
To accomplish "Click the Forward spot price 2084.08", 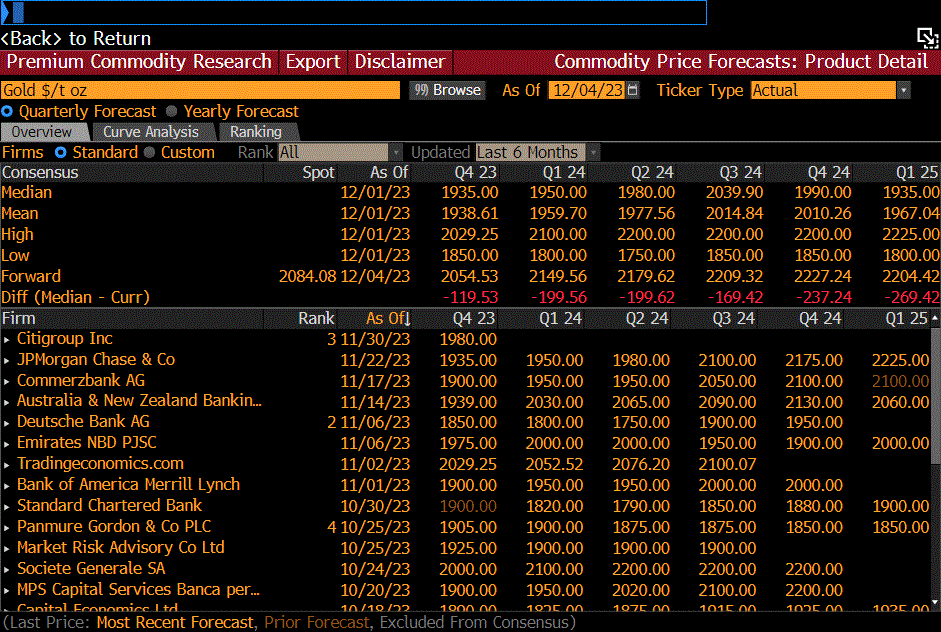I will click(307, 277).
